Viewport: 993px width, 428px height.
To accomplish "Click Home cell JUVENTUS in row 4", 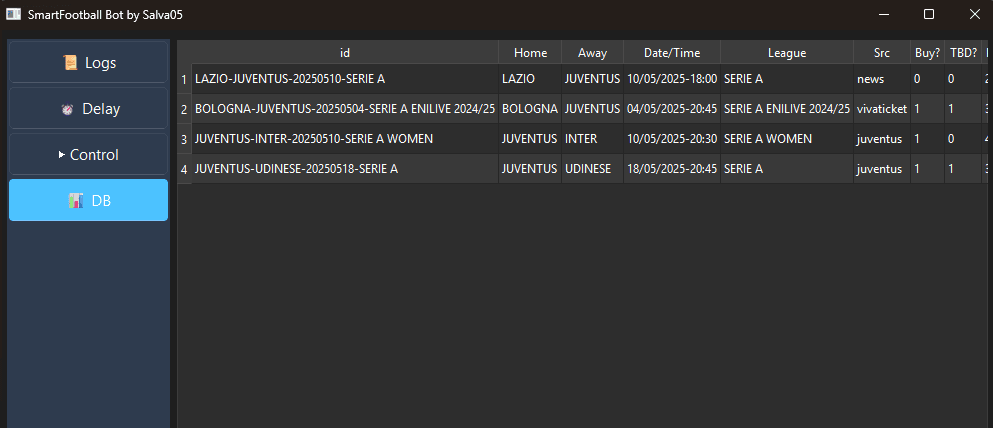I will pyautogui.click(x=530, y=169).
